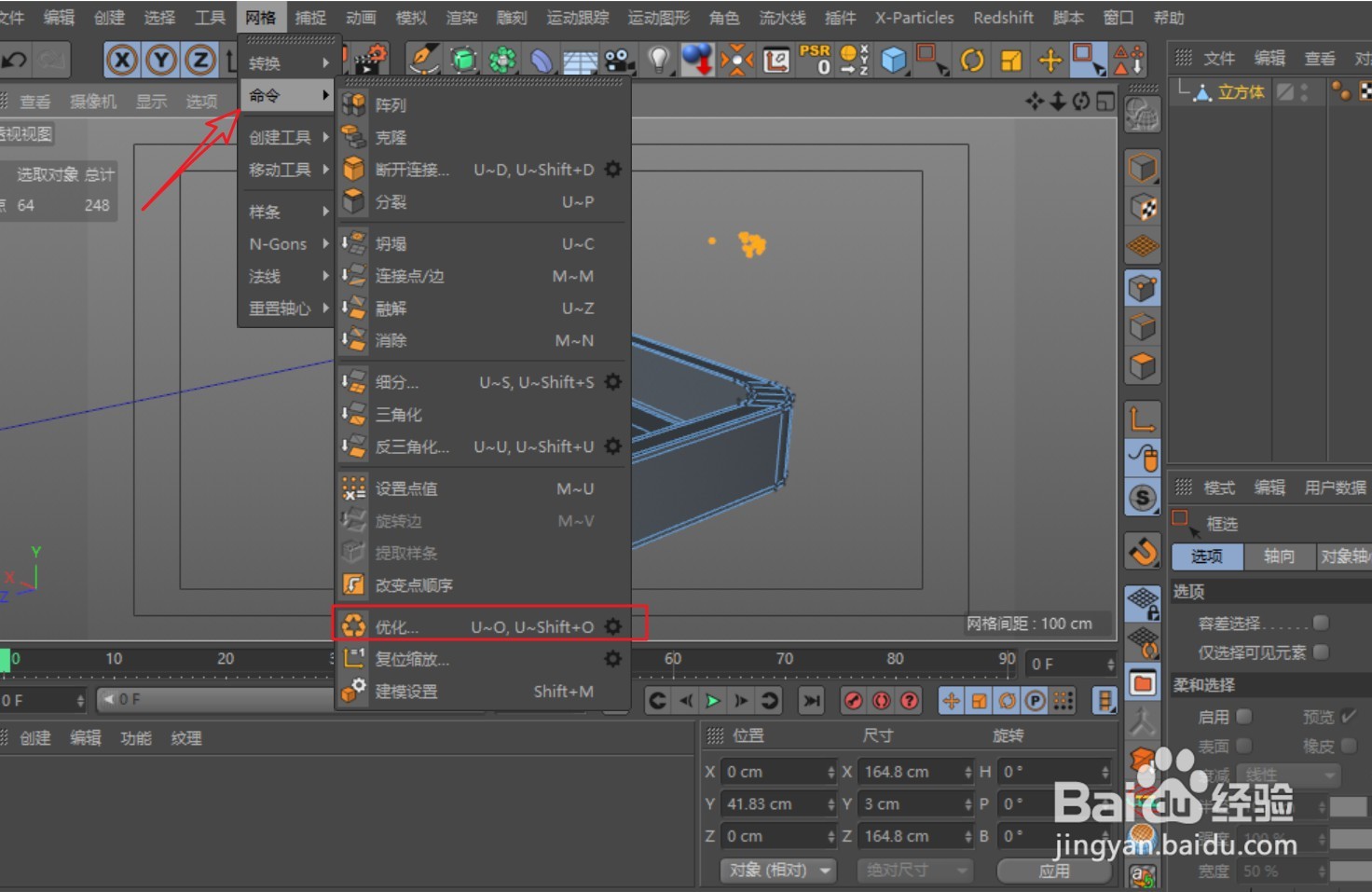Open the 对象(相对) dropdown
Viewport: 1372px width, 892px height.
pyautogui.click(x=778, y=870)
